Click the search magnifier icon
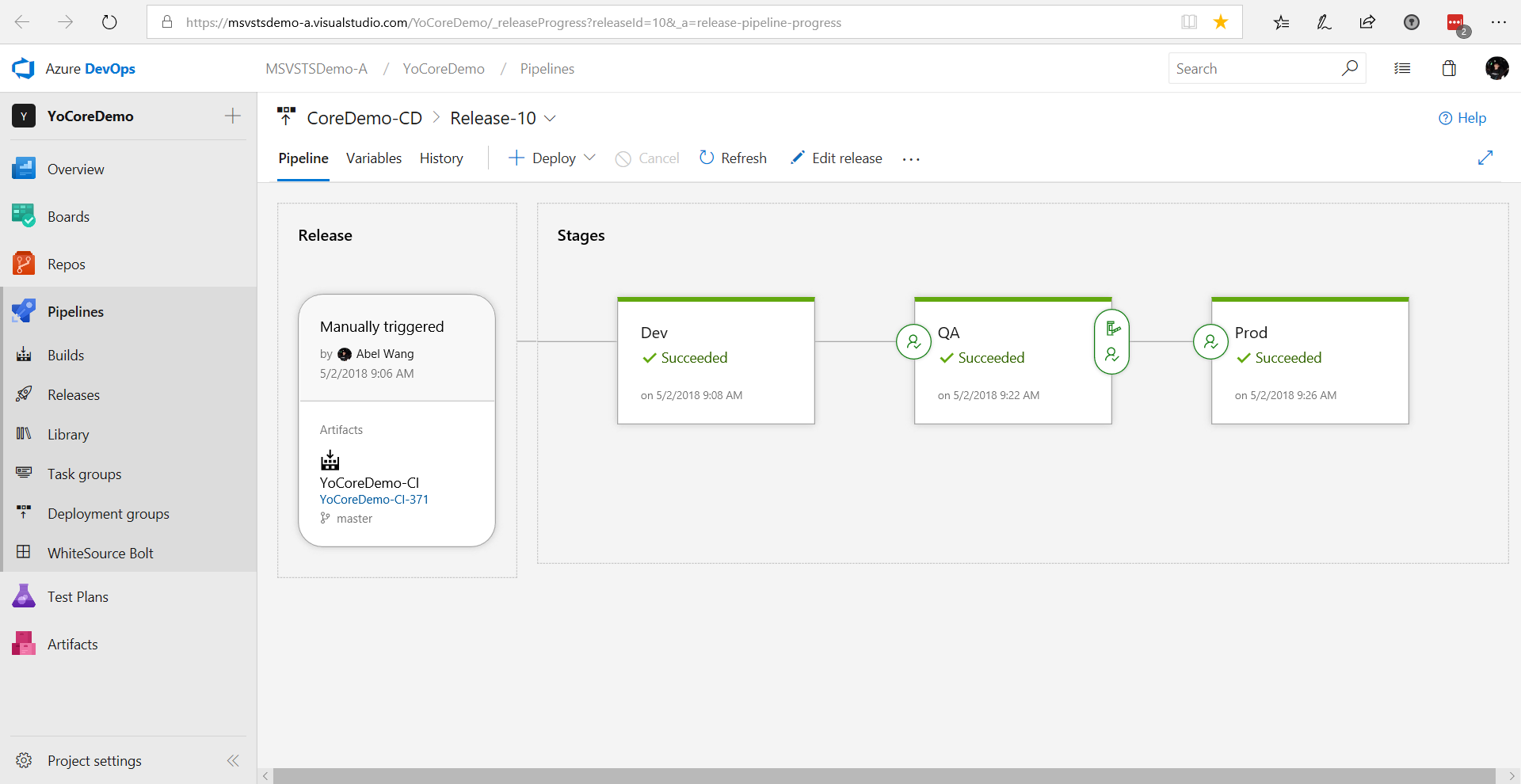The image size is (1521, 784). click(x=1350, y=68)
